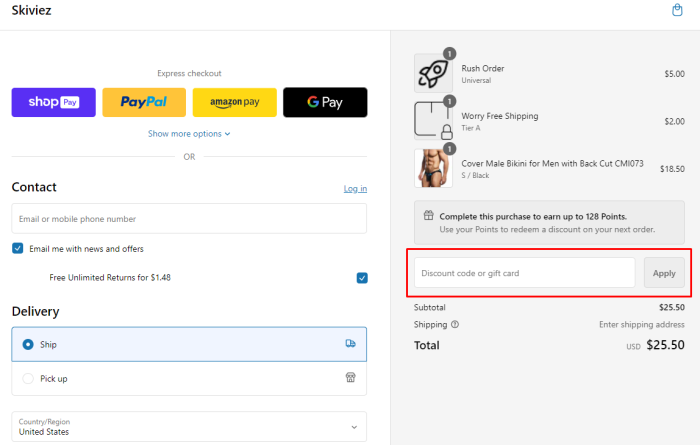Image resolution: width=700 pixels, height=445 pixels.
Task: Click the shipping truck icon
Action: tap(350, 343)
